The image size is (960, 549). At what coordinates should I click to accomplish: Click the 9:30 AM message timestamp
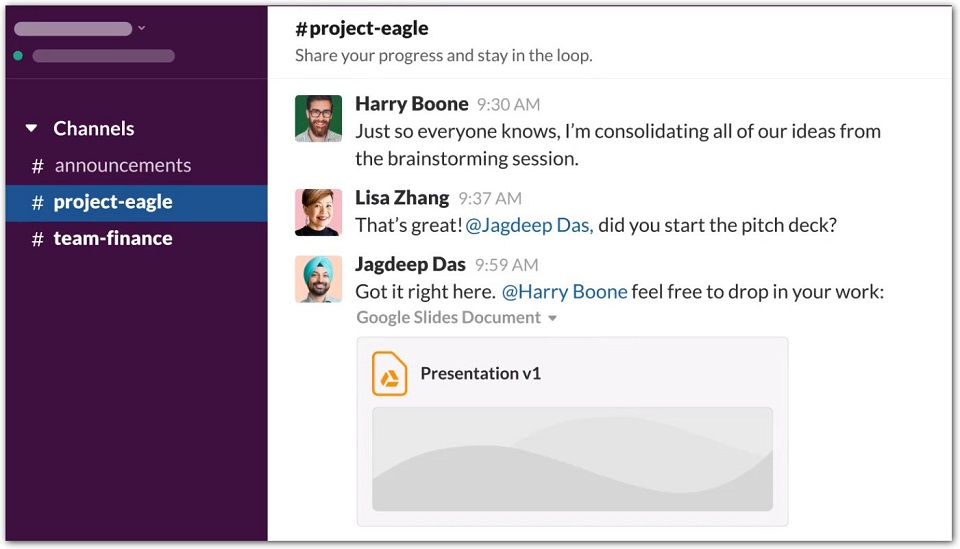click(x=508, y=105)
